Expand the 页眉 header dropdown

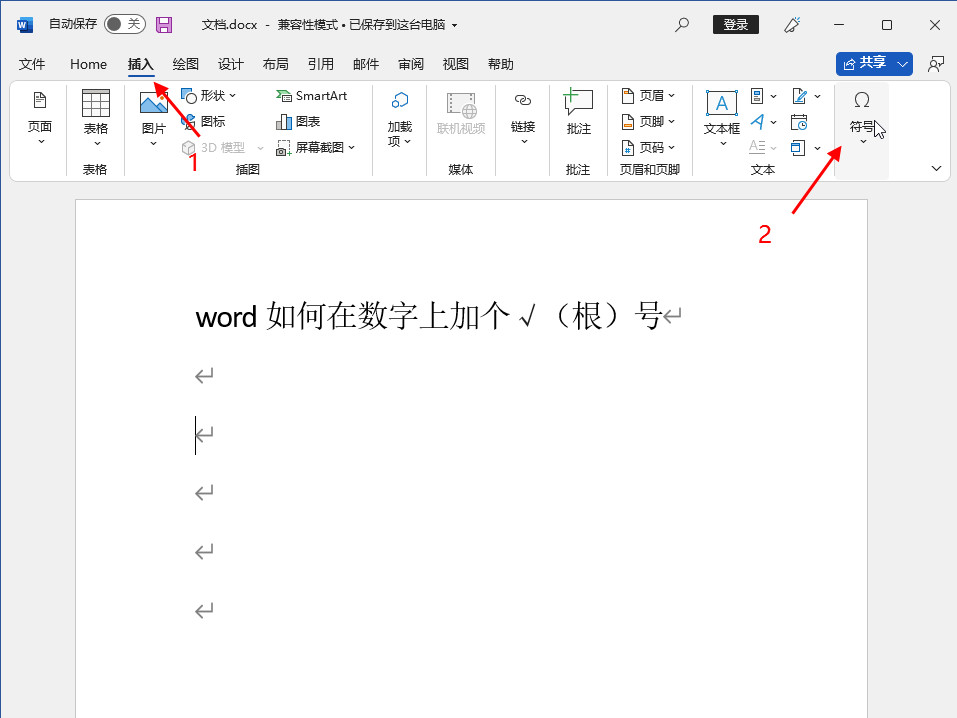pos(648,96)
